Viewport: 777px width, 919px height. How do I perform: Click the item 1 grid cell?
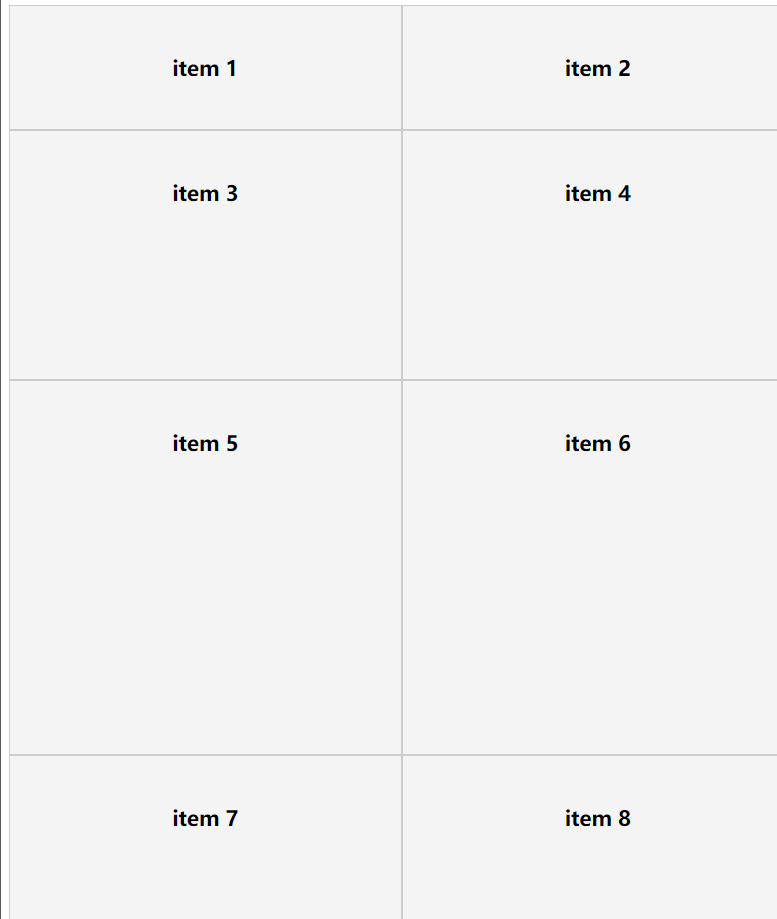click(205, 68)
